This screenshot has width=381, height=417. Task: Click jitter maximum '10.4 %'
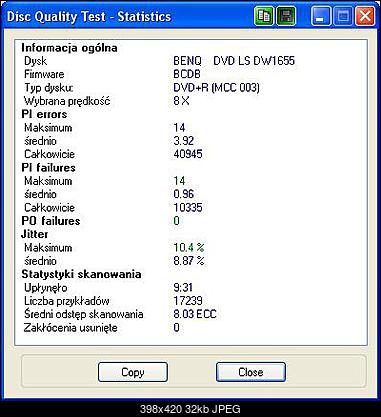click(189, 248)
